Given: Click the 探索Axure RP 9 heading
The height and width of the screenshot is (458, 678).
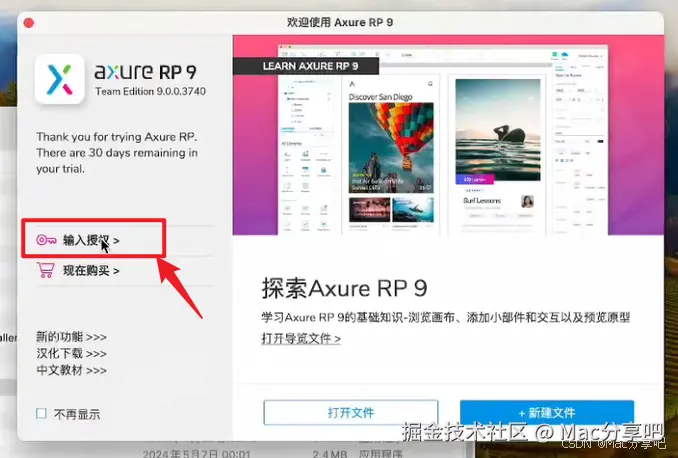Looking at the screenshot, I should coord(344,288).
